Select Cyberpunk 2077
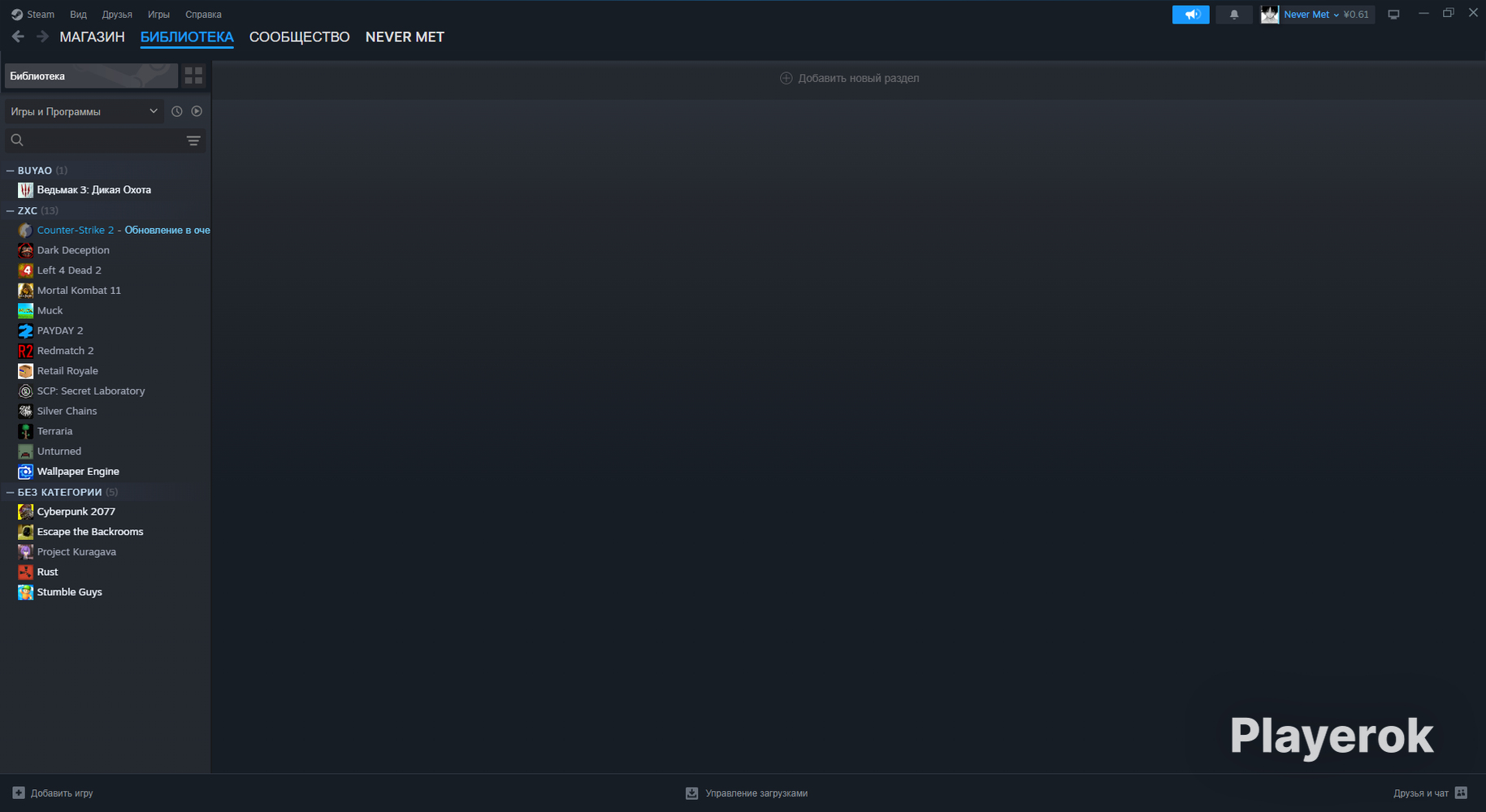Viewport: 1486px width, 812px height. point(76,512)
